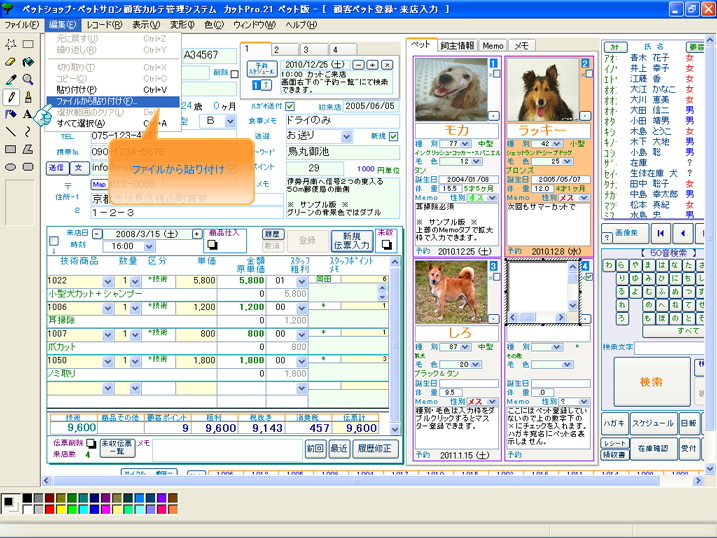Viewport: 717px width, 538px height.
Task: Click the small question mark help icon
Action: tap(607, 238)
